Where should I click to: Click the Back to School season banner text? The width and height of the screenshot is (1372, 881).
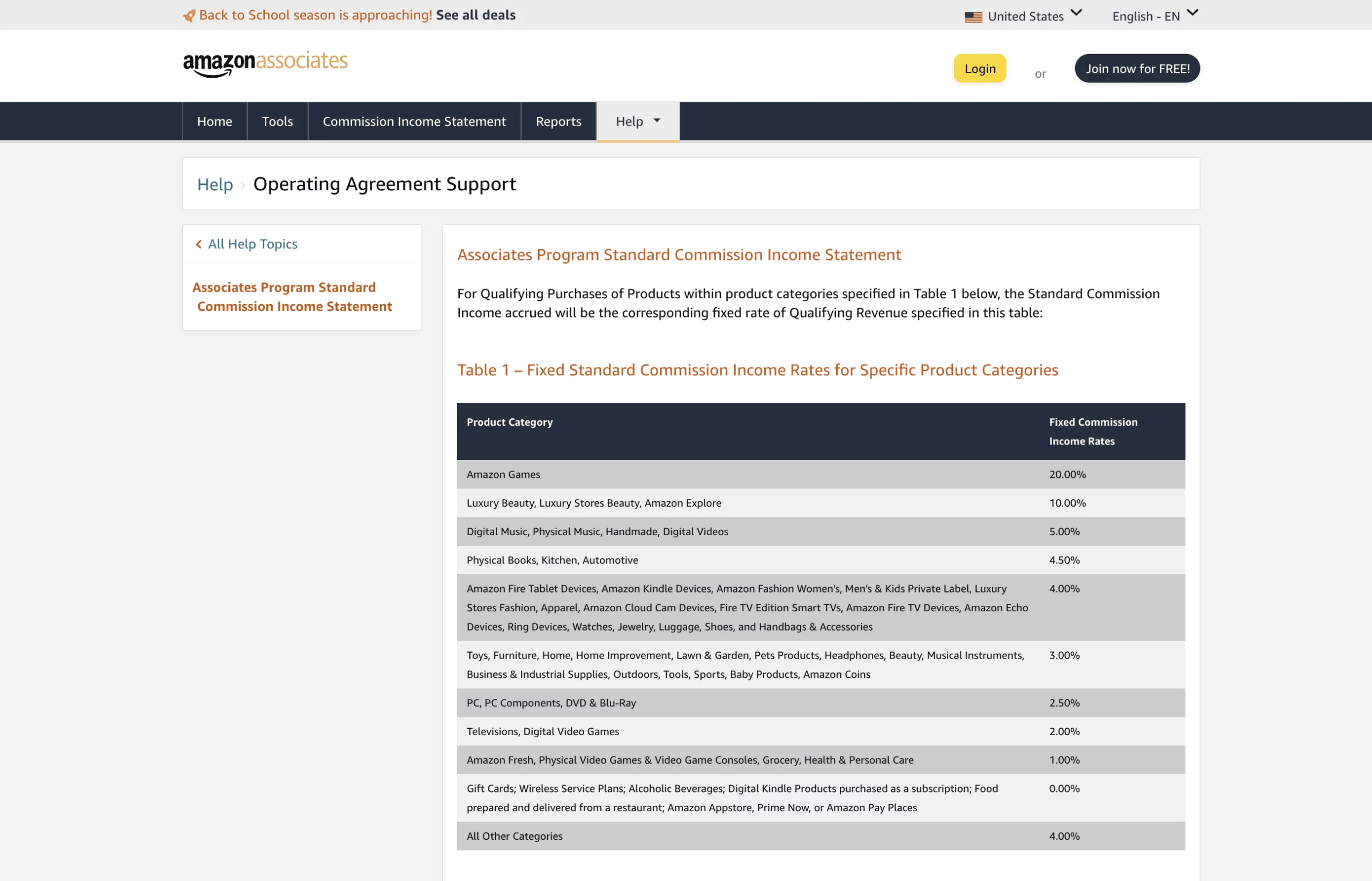pos(316,15)
